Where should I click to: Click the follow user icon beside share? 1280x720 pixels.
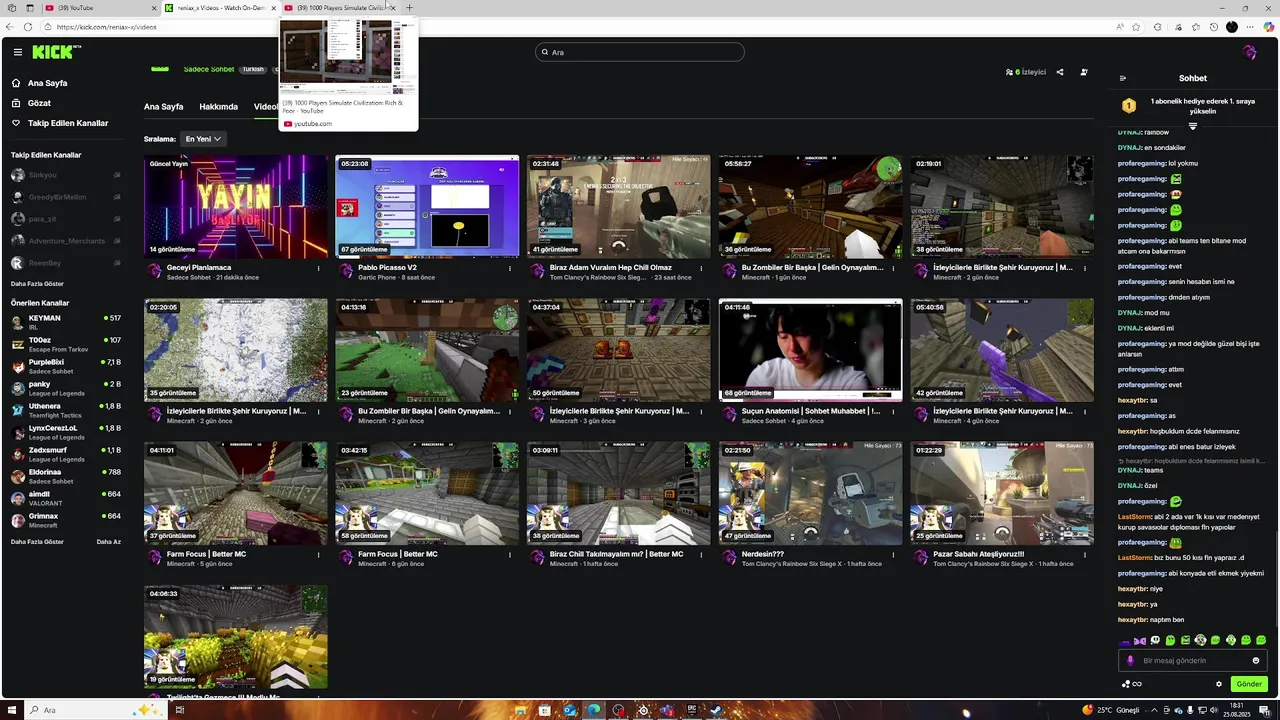click(x=1084, y=72)
